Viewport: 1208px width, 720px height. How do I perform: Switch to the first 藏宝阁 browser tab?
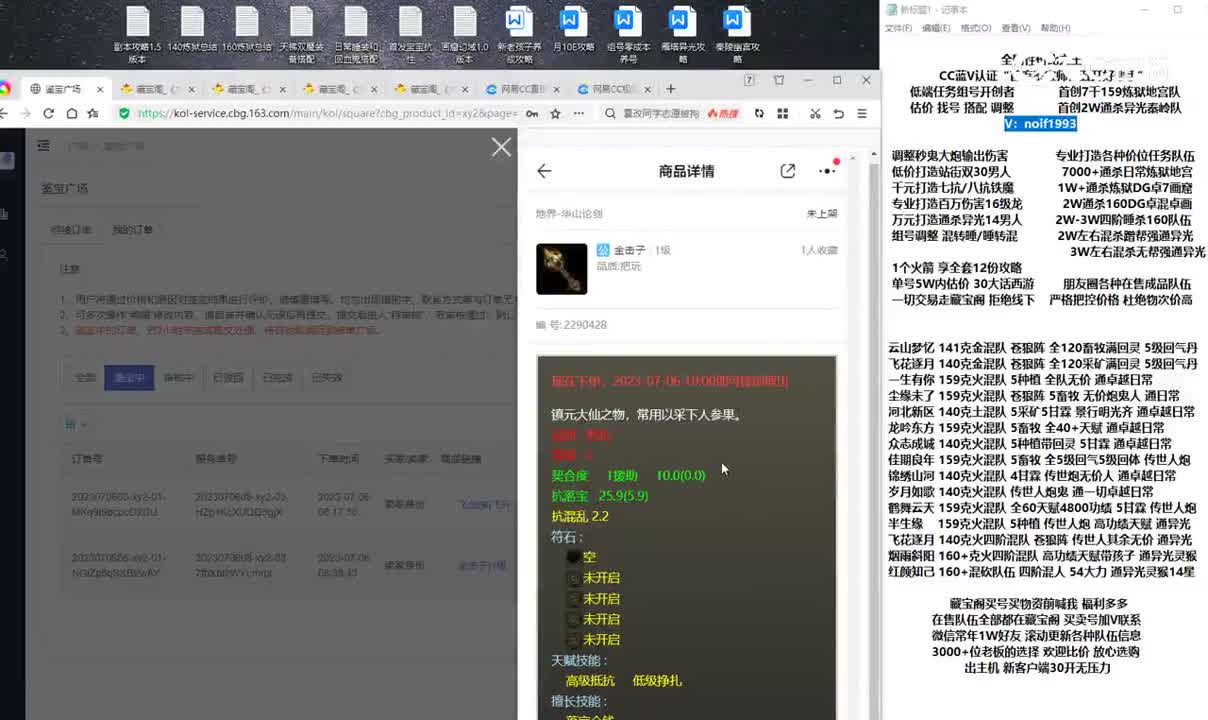156,89
